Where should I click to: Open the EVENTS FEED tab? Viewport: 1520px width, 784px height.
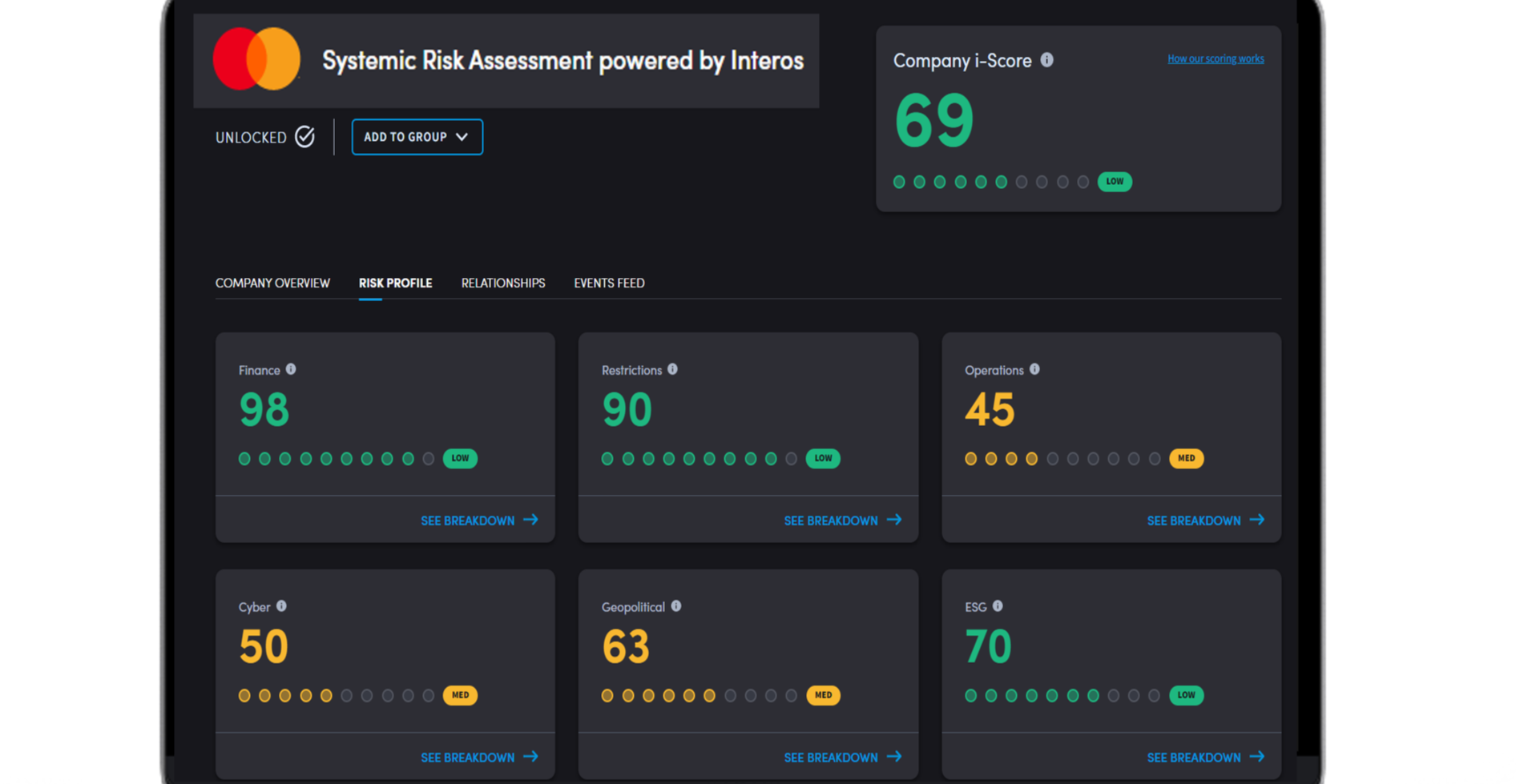[x=609, y=283]
